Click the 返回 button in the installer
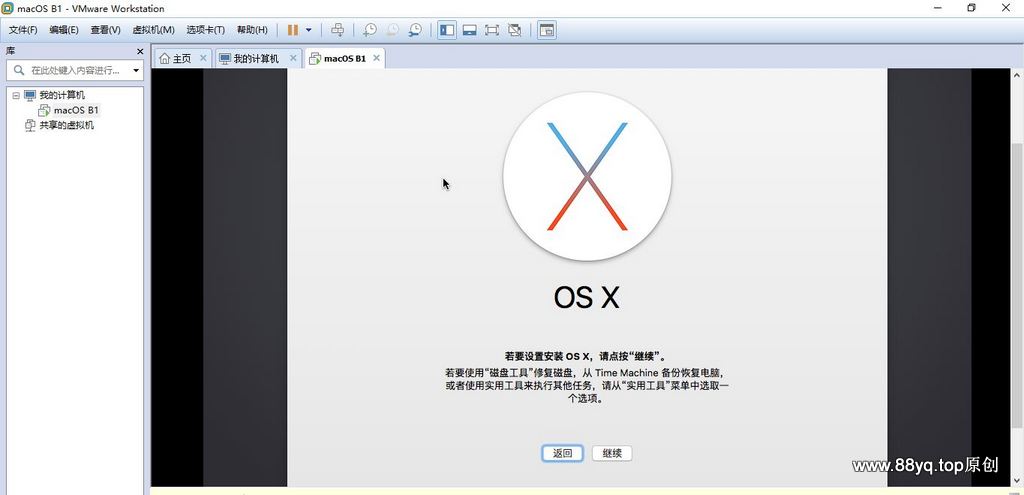This screenshot has height=495, width=1024. click(562, 453)
